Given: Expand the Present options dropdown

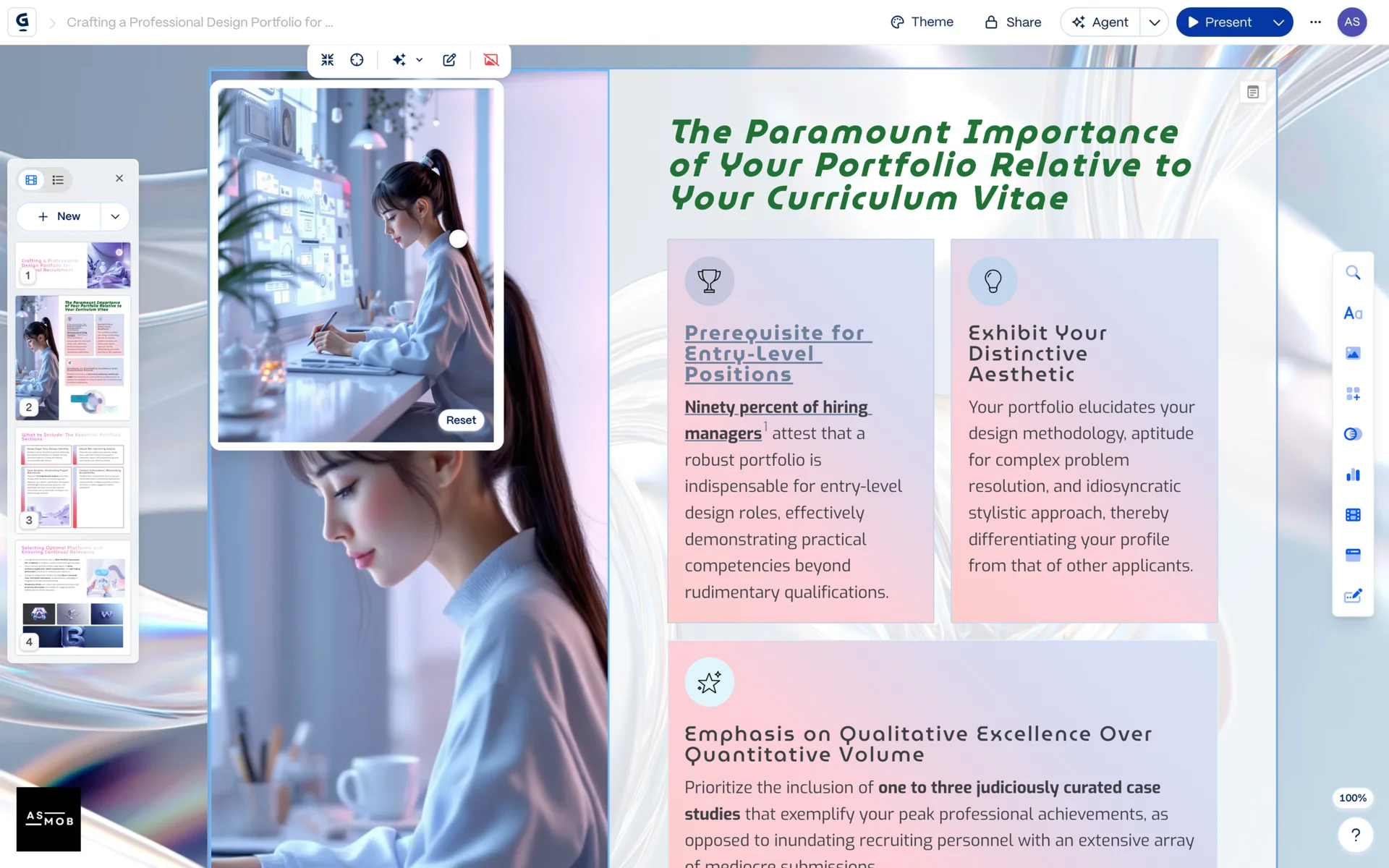Looking at the screenshot, I should click(x=1278, y=22).
